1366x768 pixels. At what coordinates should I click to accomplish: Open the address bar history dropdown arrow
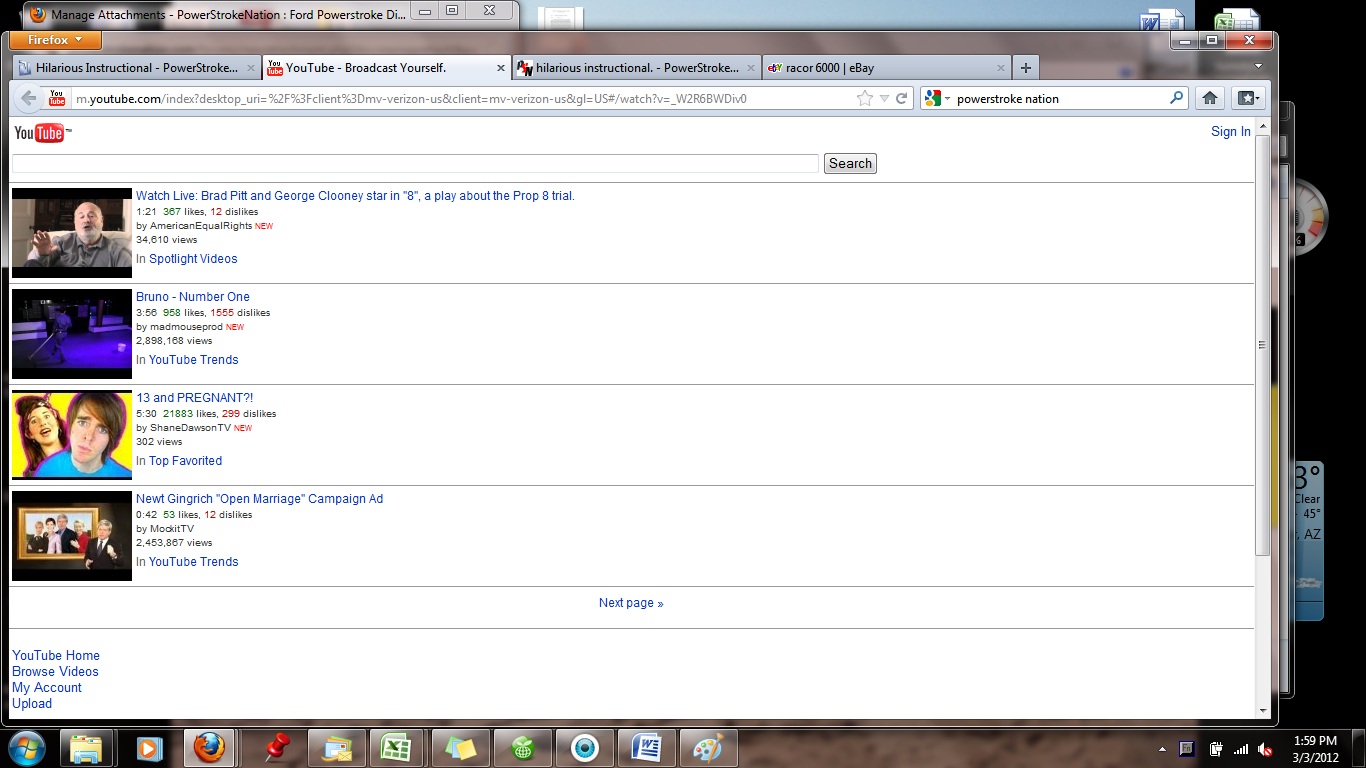click(x=884, y=98)
